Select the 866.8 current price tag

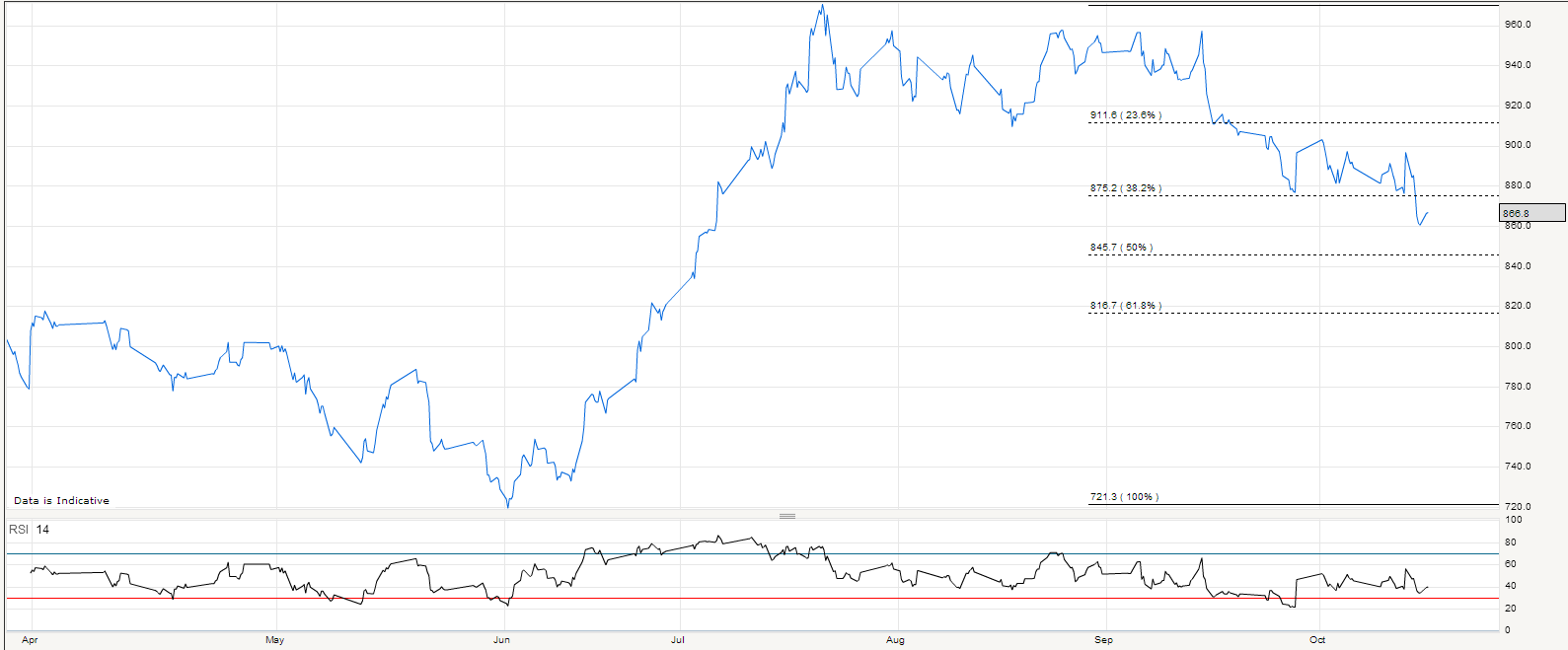coord(1531,213)
